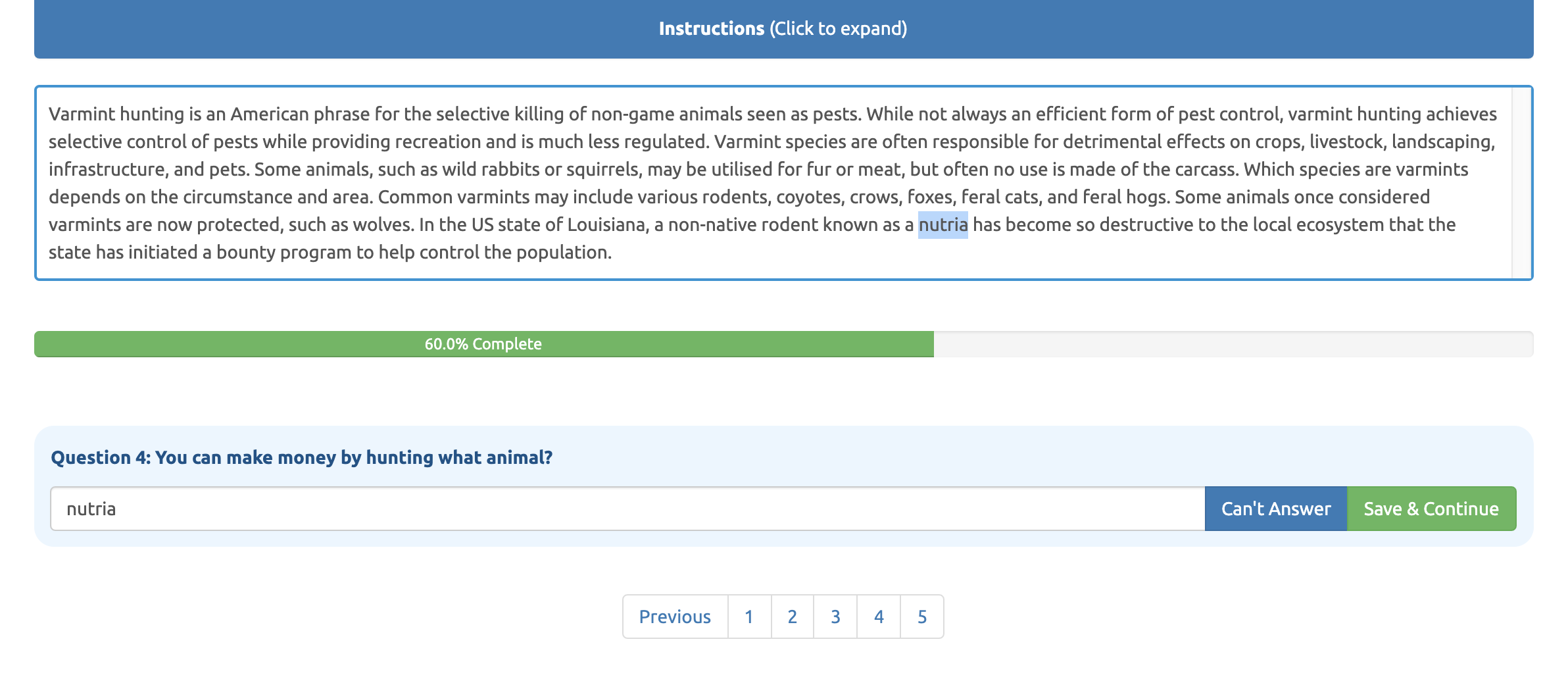The height and width of the screenshot is (683, 1568).
Task: Go to the Previous question
Action: tap(675, 617)
